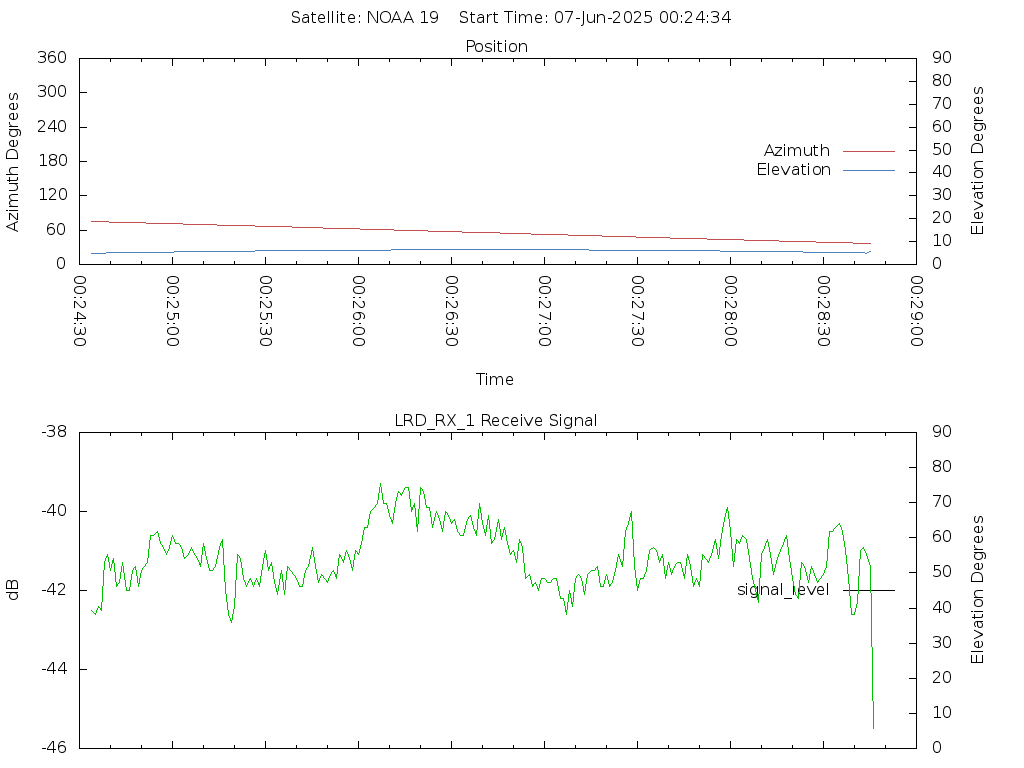This screenshot has height=768, width=1024.
Task: Click the red Azimuth legend line sample
Action: coord(869,152)
